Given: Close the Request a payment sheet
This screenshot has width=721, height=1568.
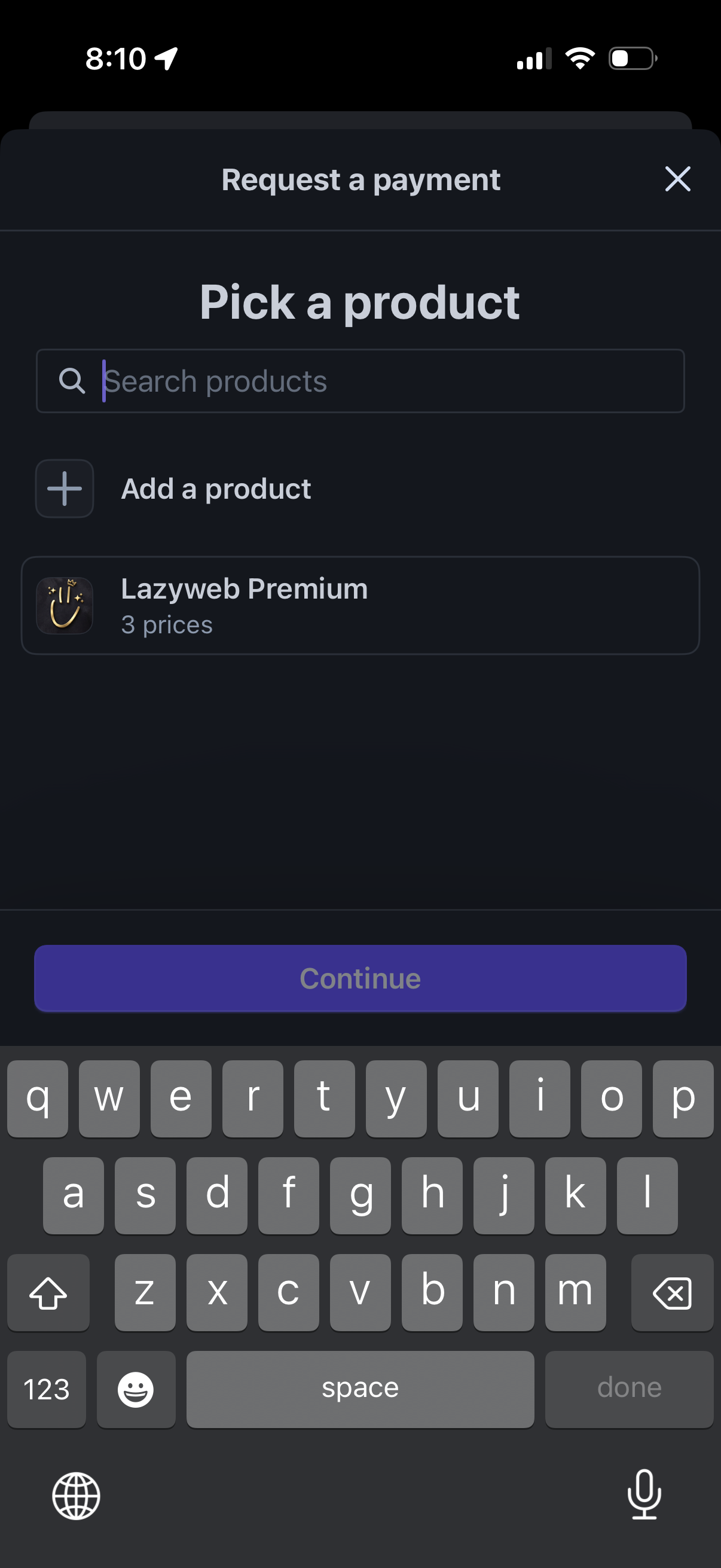Looking at the screenshot, I should [677, 179].
